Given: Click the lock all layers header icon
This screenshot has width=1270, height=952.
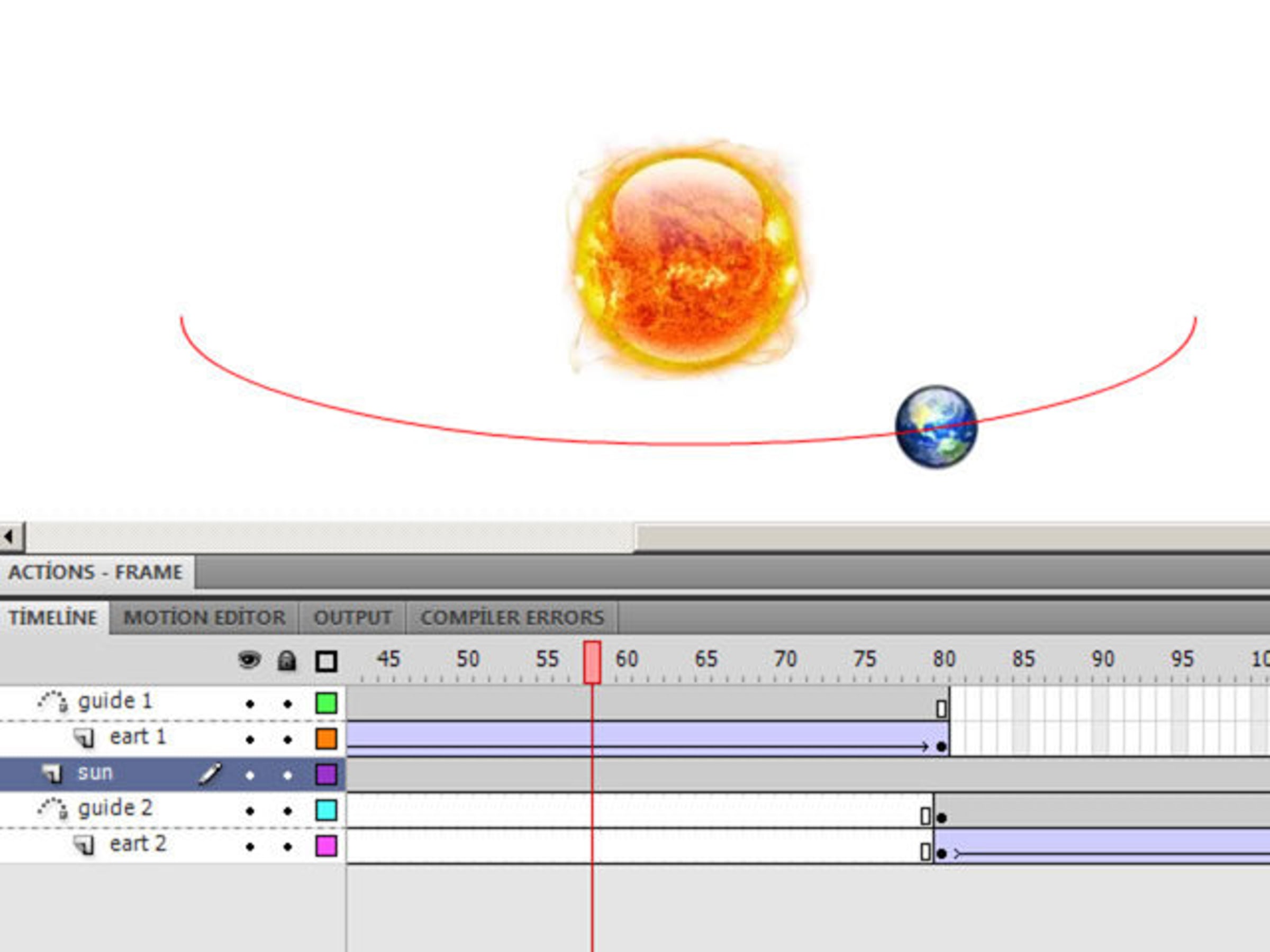Looking at the screenshot, I should click(x=287, y=661).
